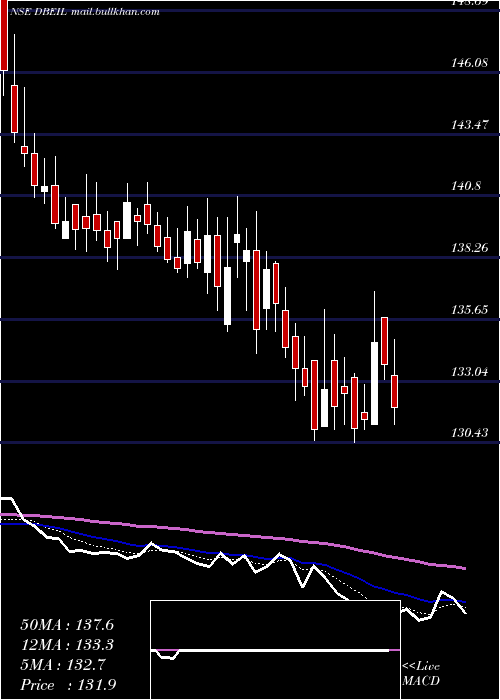Viewport: 500px width, 700px height.
Task: Click the last red candlestick on the chart
Action: [395, 392]
